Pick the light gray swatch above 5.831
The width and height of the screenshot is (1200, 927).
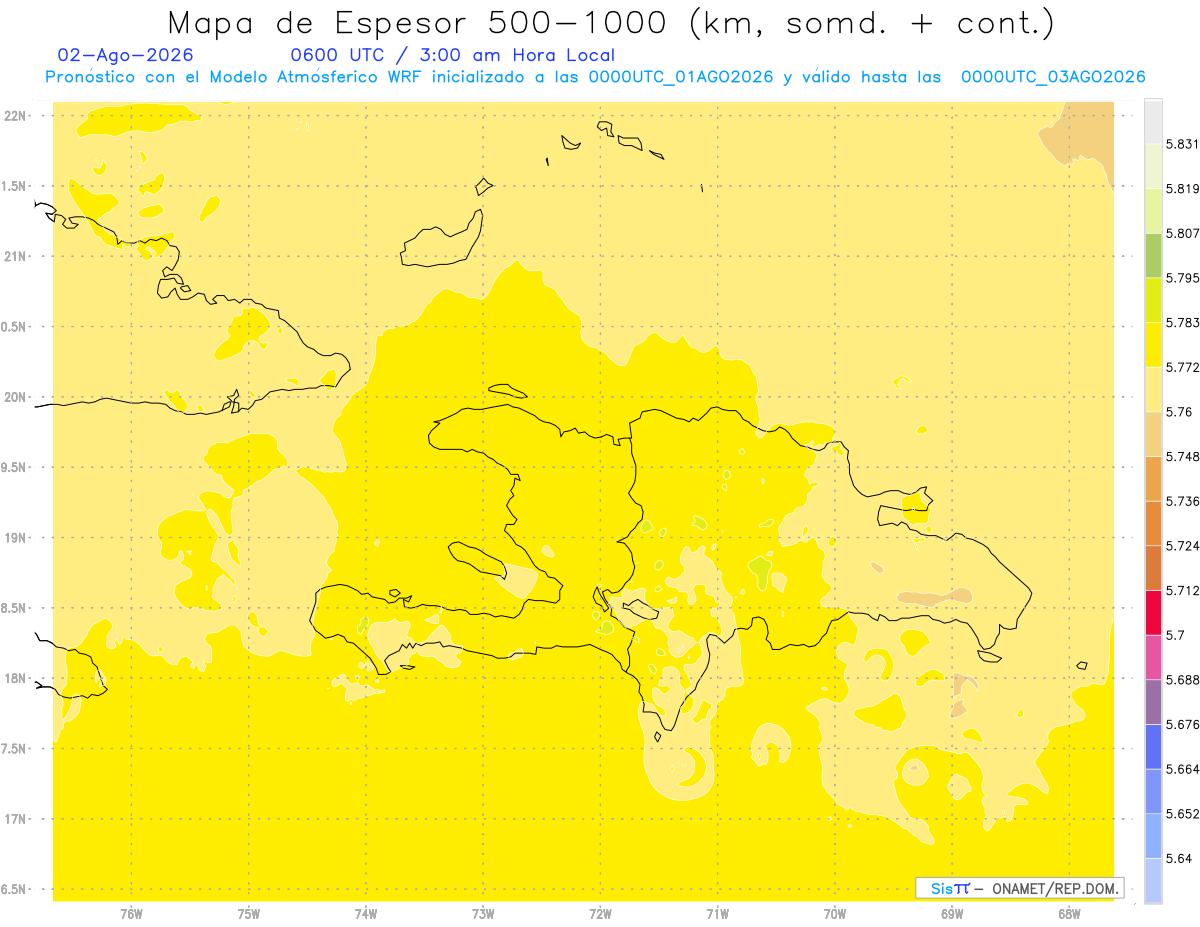[x=1153, y=121]
